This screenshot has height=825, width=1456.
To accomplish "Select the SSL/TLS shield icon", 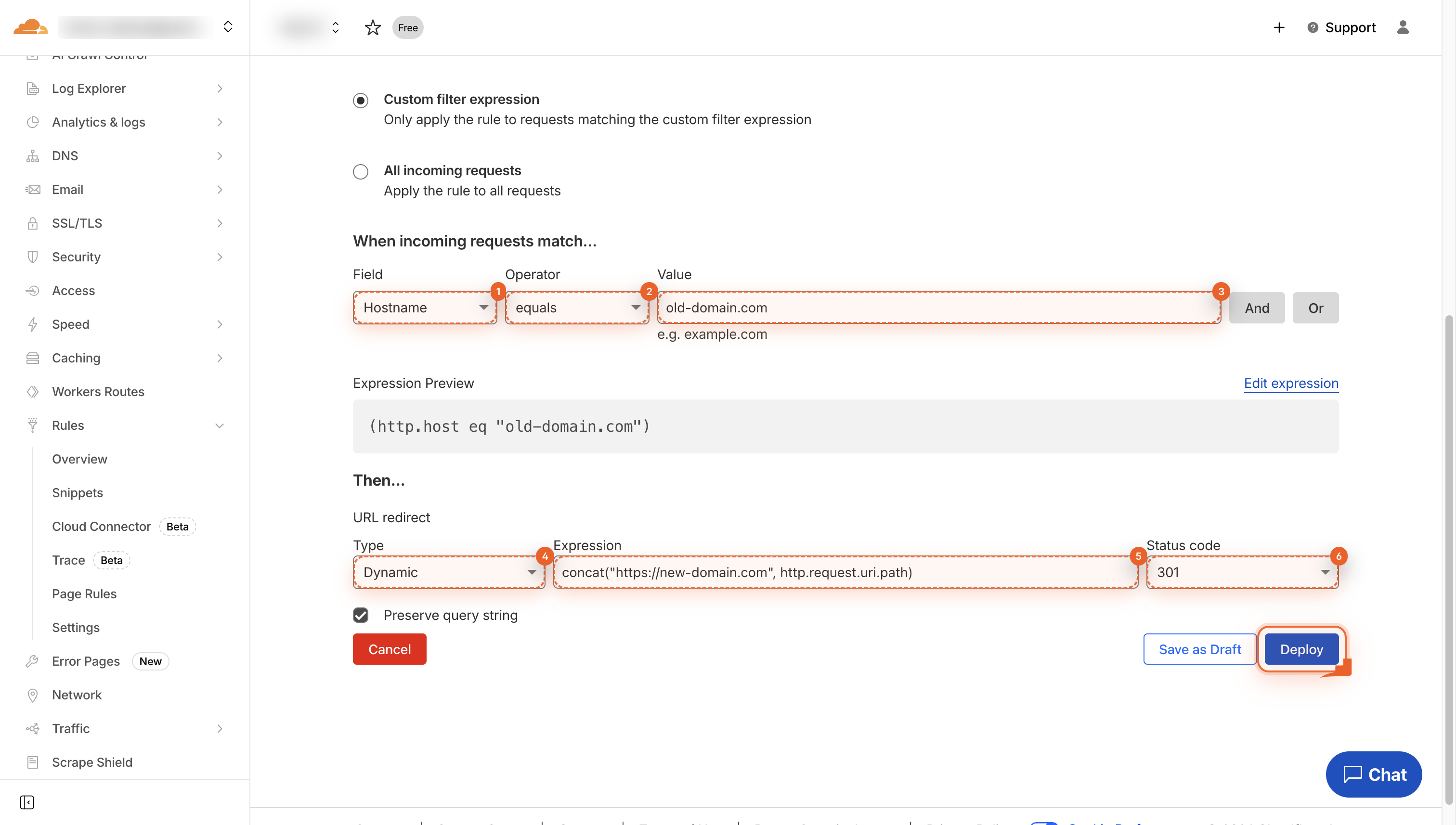I will [32, 223].
